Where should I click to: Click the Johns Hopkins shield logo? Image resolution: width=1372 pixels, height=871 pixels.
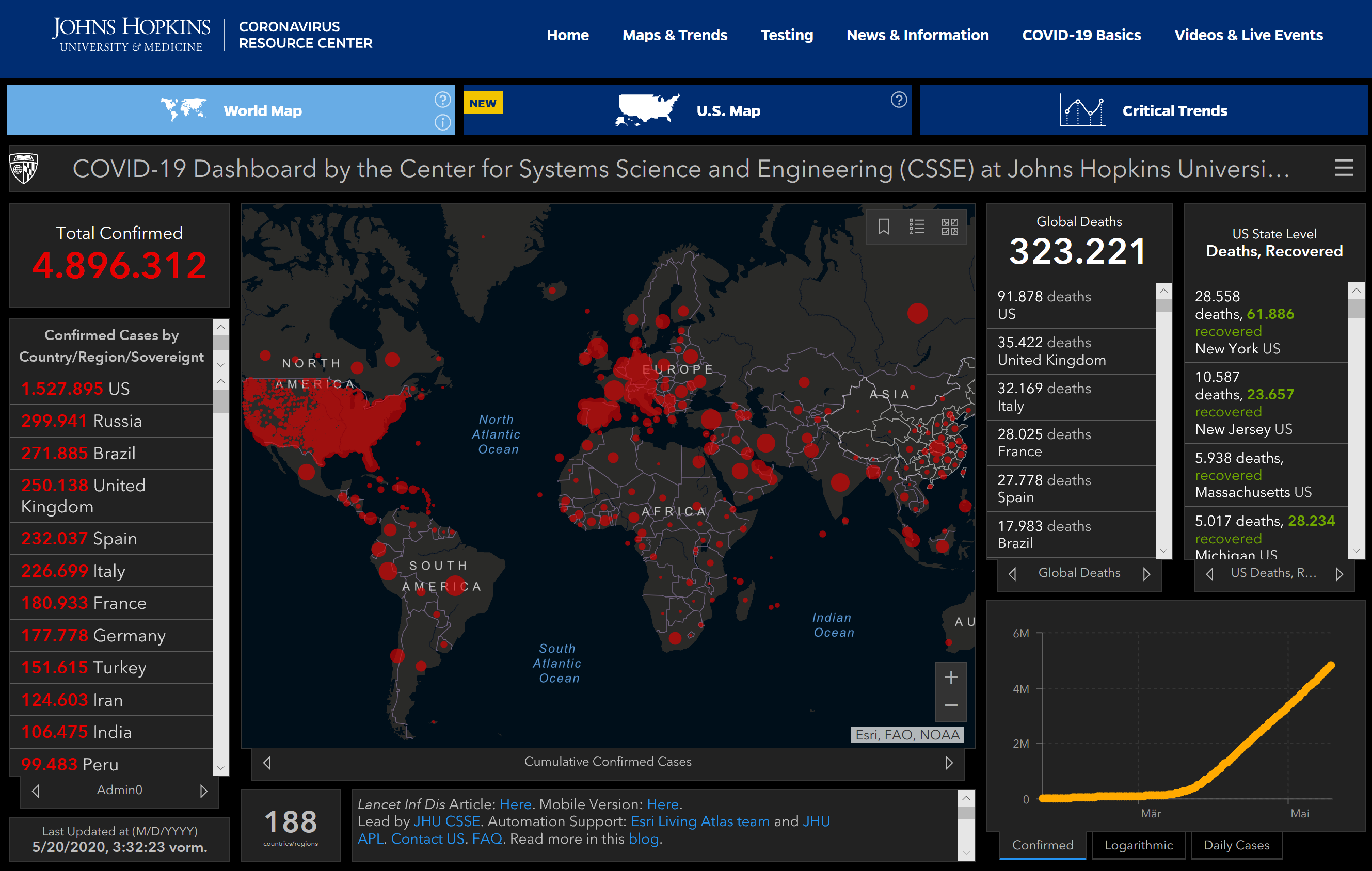[x=24, y=169]
